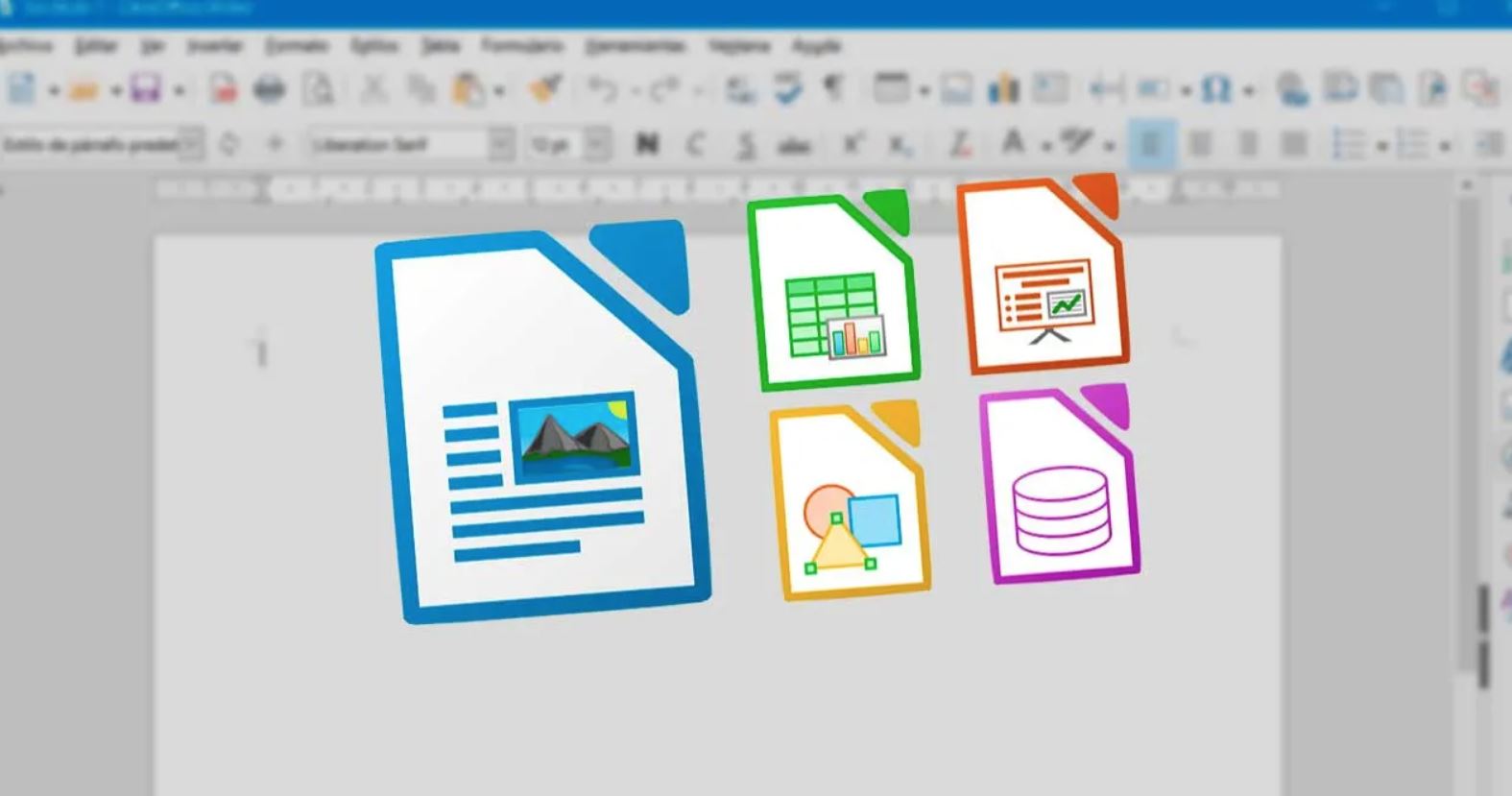
Task: Click the New Style from selection icon
Action: pos(275,144)
